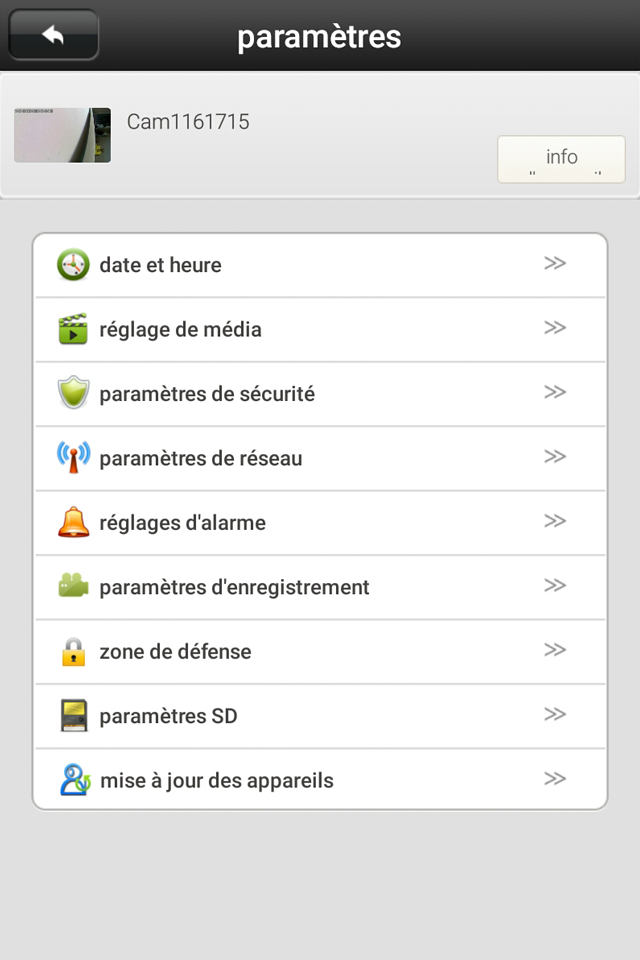Tap the yellow padlock defense zone icon
Screen dimensions: 640x960
[x=73, y=652]
